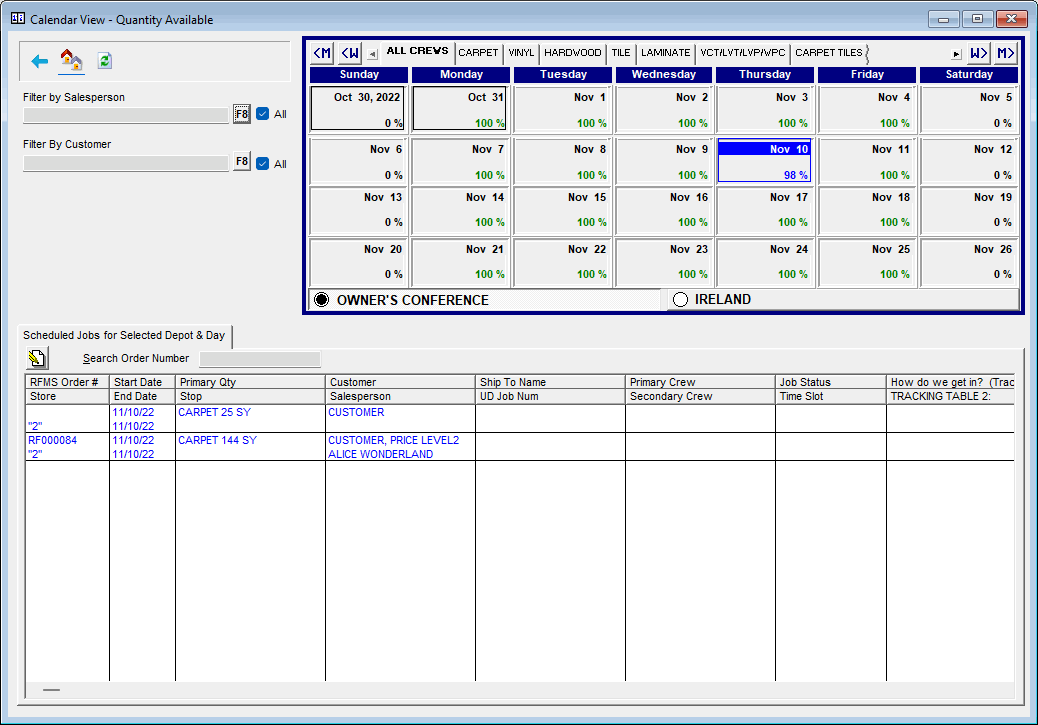
Task: Click UD Job Num column header
Action: click(549, 397)
